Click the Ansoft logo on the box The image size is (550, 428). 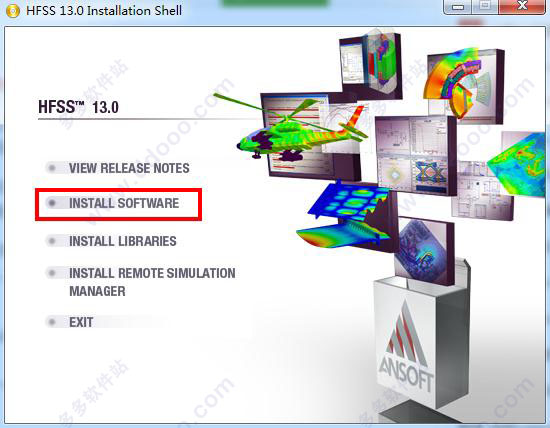[406, 348]
